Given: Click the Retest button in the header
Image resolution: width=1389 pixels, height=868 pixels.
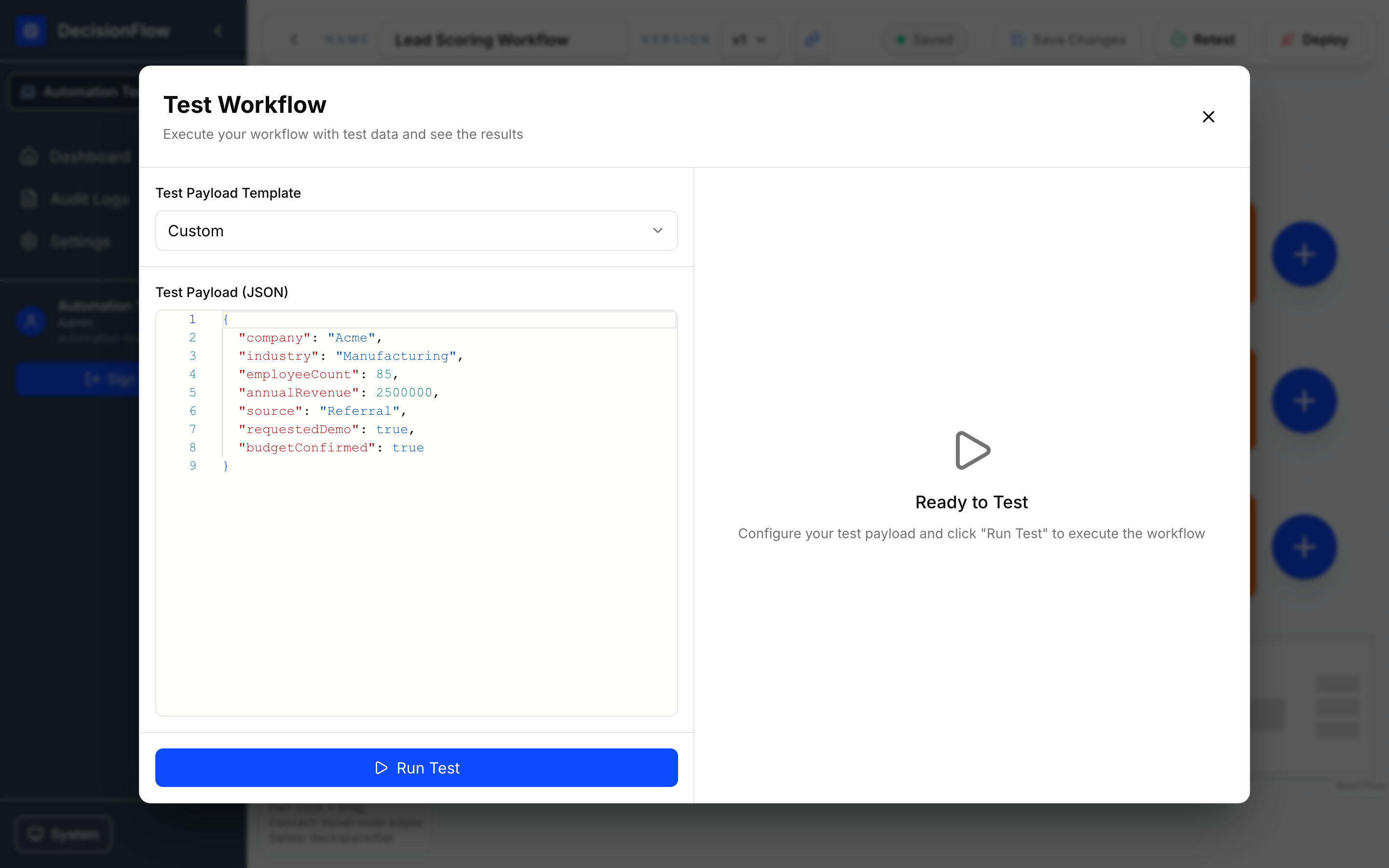Looking at the screenshot, I should tap(1204, 40).
